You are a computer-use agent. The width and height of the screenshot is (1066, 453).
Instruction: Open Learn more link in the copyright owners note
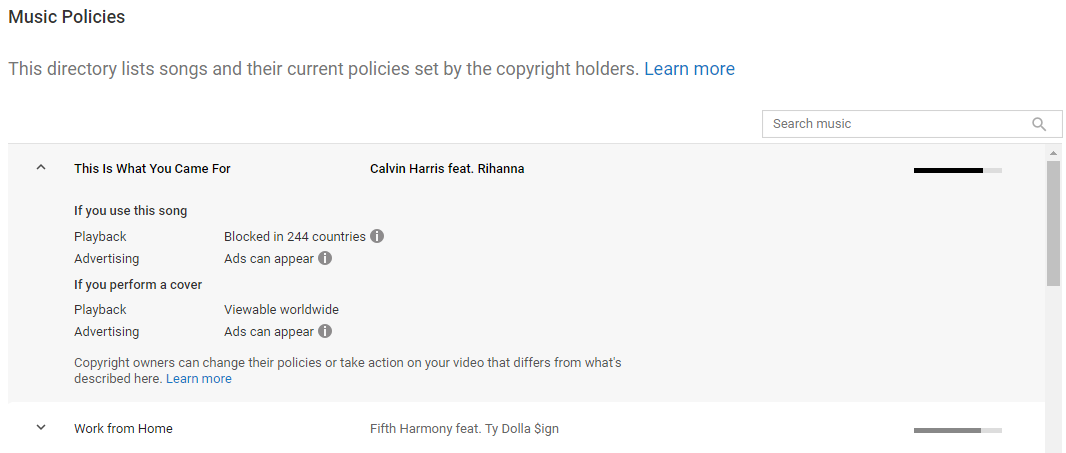(199, 379)
